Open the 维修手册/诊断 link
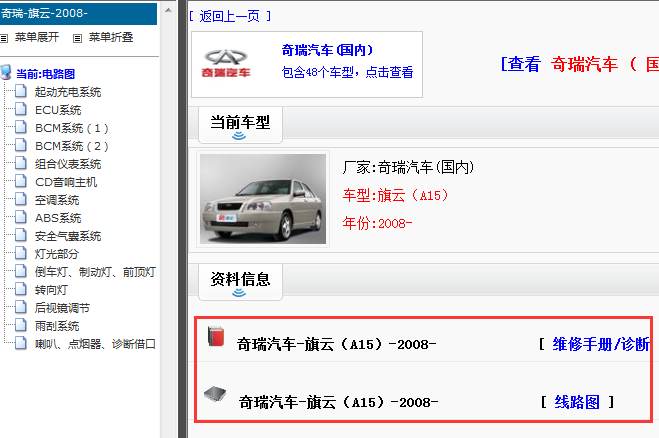 point(601,344)
